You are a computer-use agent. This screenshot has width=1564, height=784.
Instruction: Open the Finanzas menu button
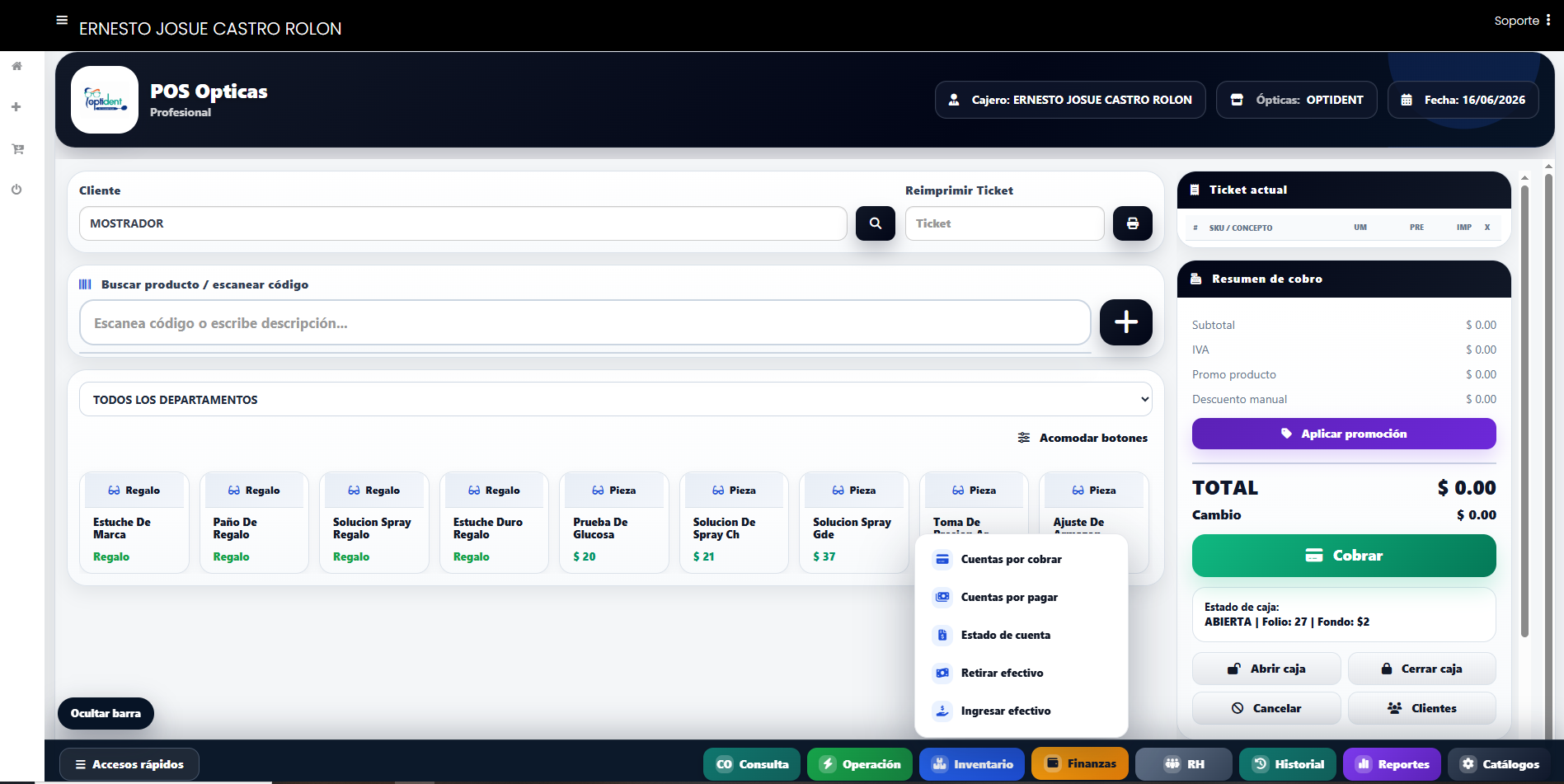pyautogui.click(x=1081, y=764)
